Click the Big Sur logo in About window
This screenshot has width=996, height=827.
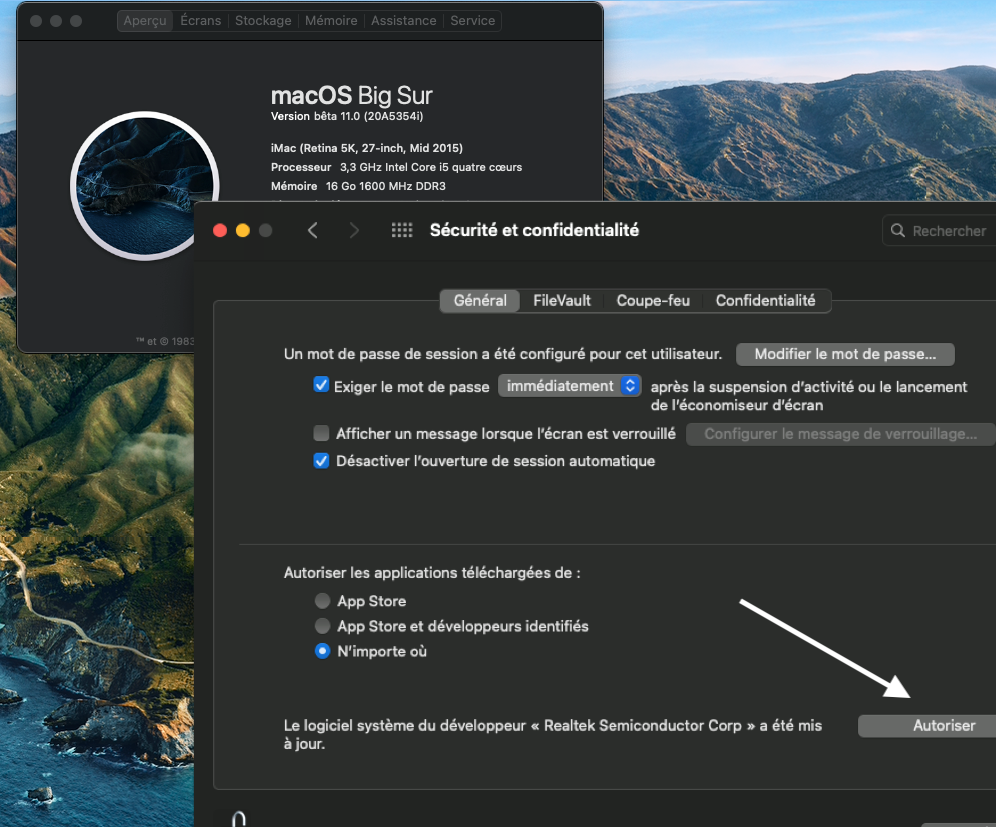[145, 185]
